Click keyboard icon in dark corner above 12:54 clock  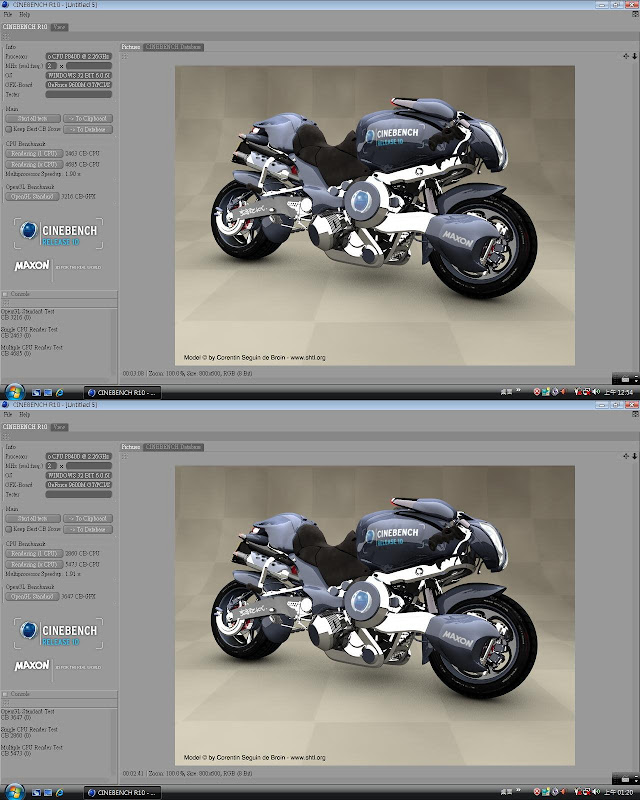625,379
